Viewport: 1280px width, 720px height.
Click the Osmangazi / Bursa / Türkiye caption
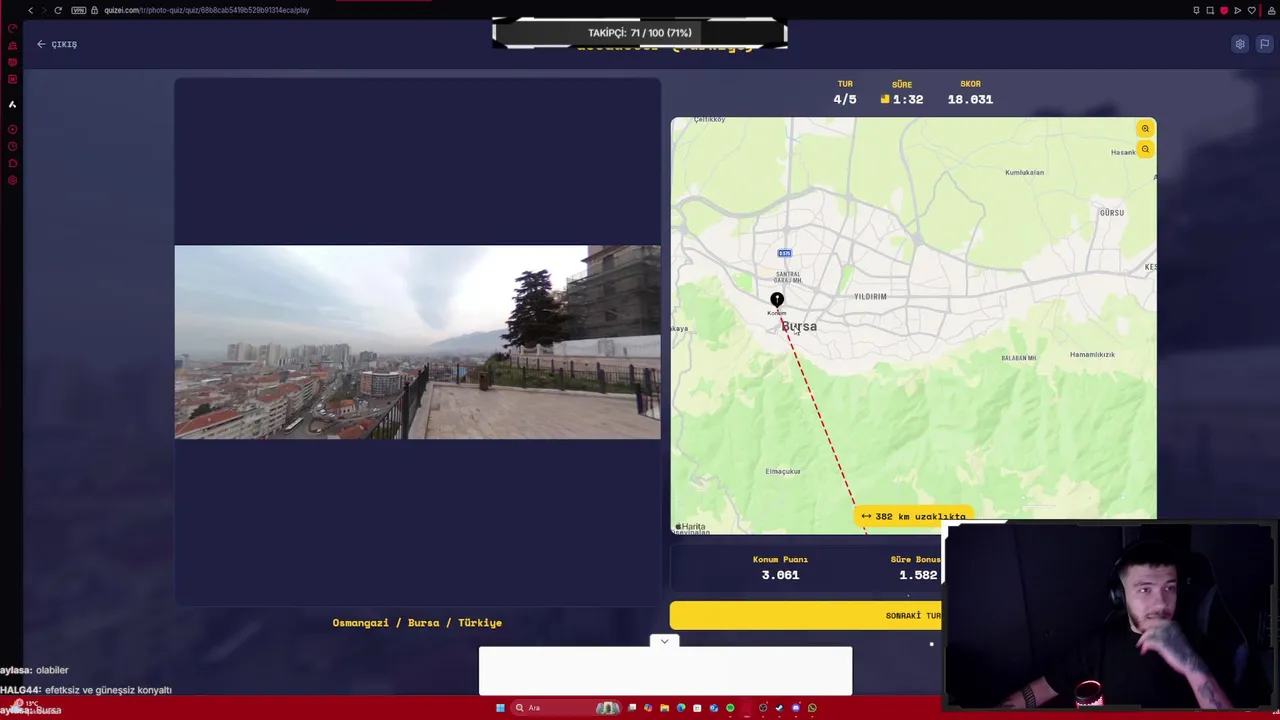click(417, 622)
